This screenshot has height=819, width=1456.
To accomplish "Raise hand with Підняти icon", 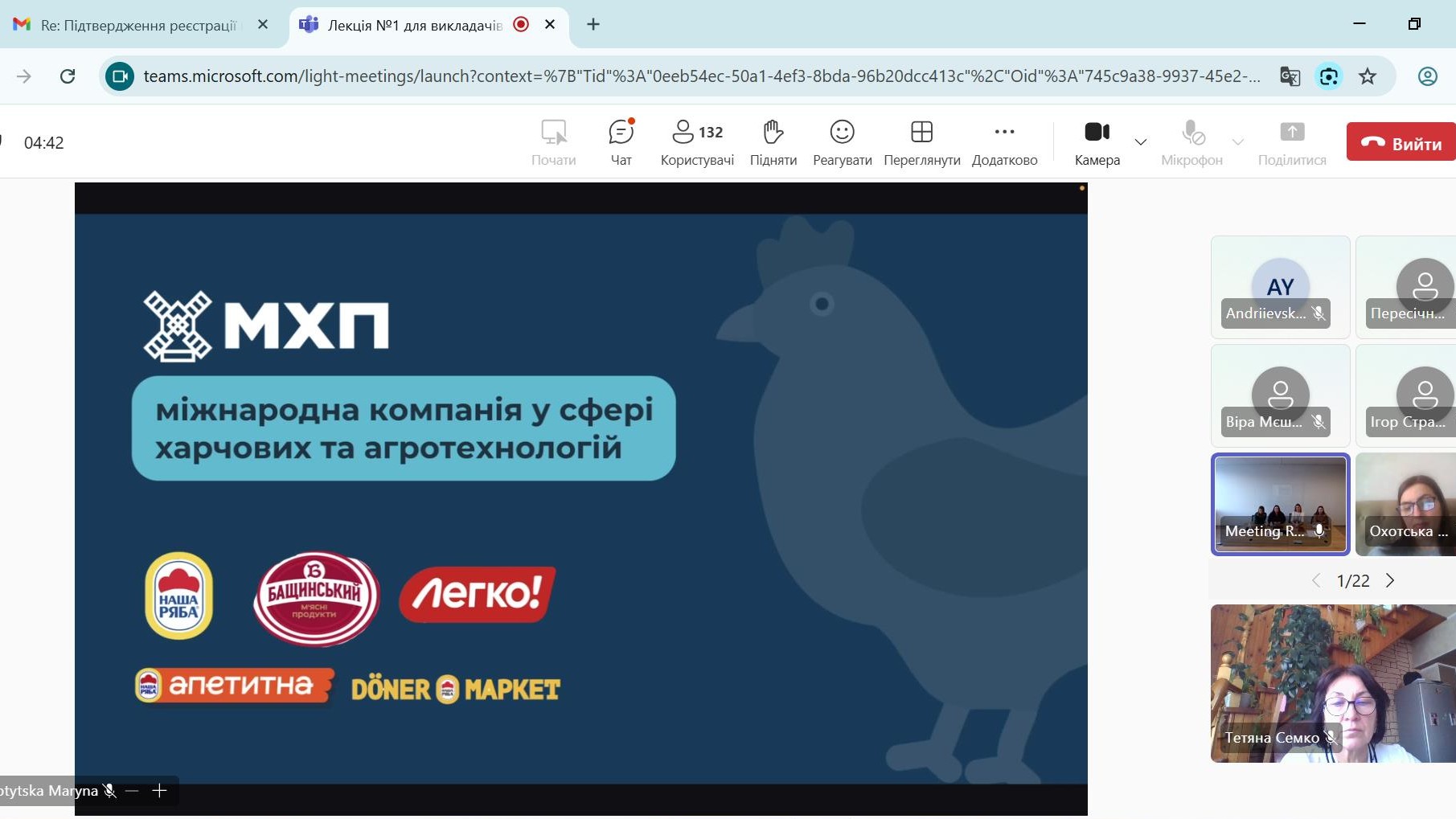I will [x=773, y=142].
